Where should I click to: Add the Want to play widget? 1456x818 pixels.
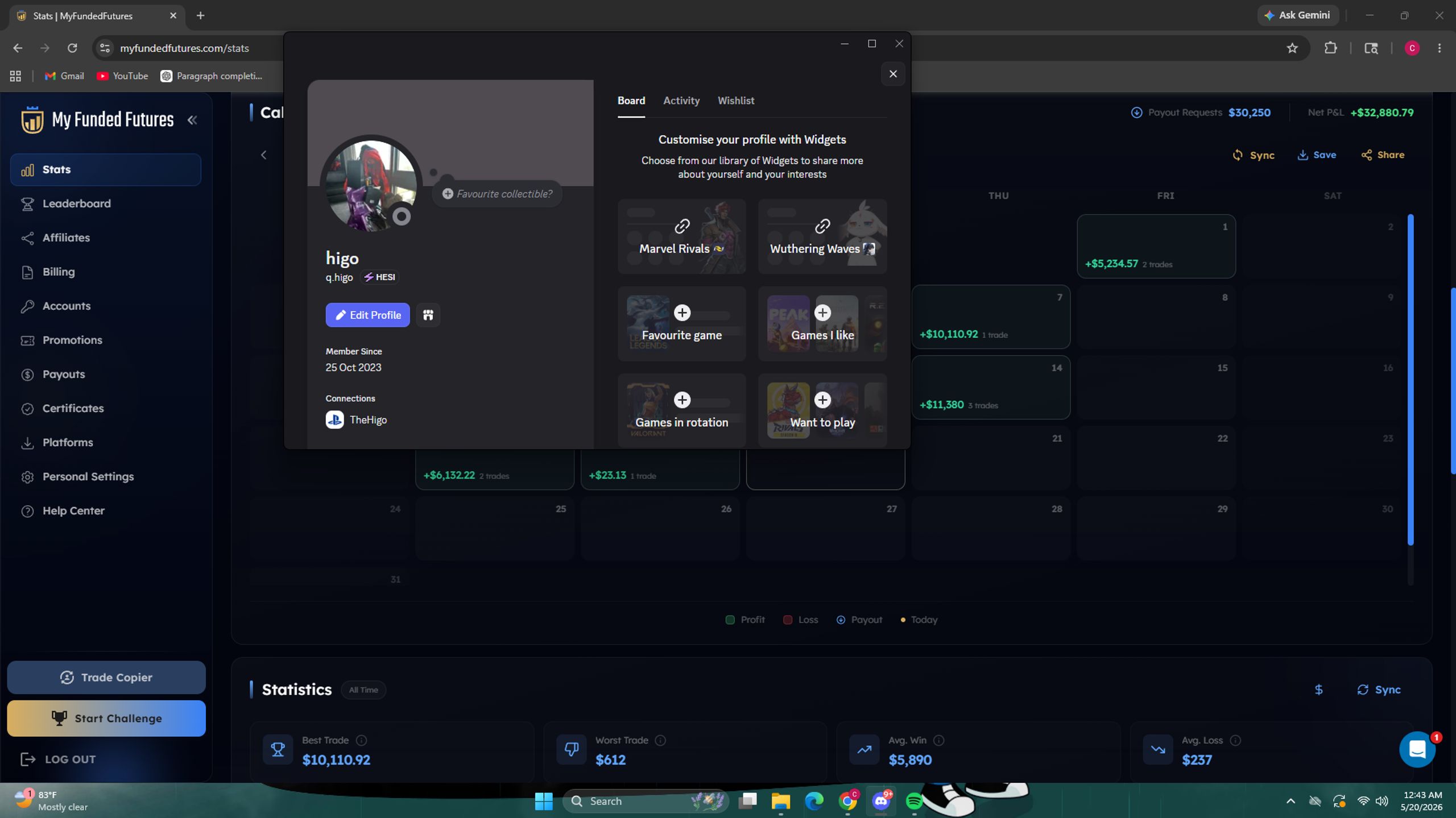822,410
